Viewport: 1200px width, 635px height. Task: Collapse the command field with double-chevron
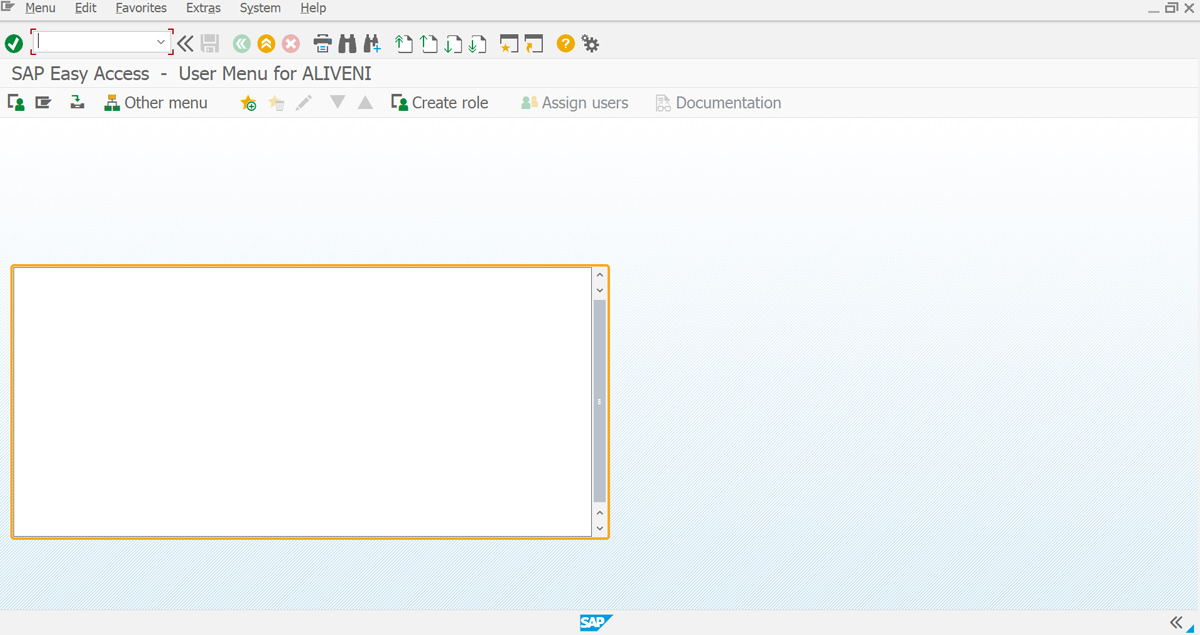[x=186, y=43]
